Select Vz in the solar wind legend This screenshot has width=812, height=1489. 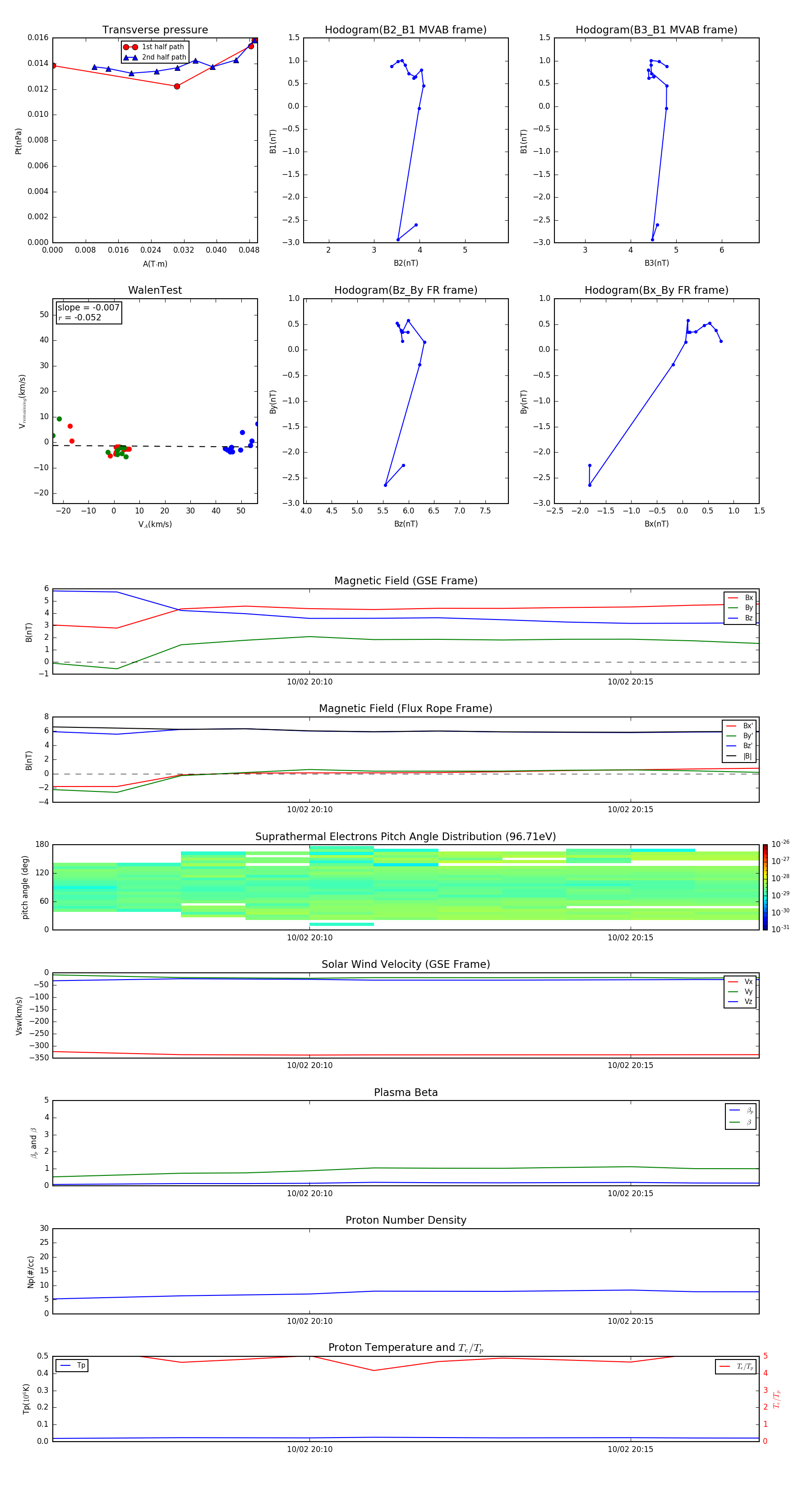(x=740, y=1002)
